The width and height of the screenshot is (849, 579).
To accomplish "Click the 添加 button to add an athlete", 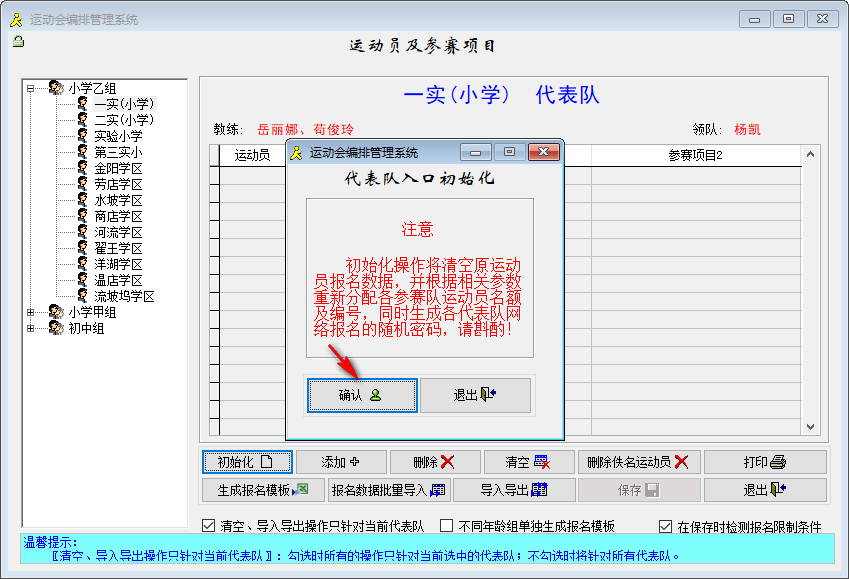I will 340,462.
